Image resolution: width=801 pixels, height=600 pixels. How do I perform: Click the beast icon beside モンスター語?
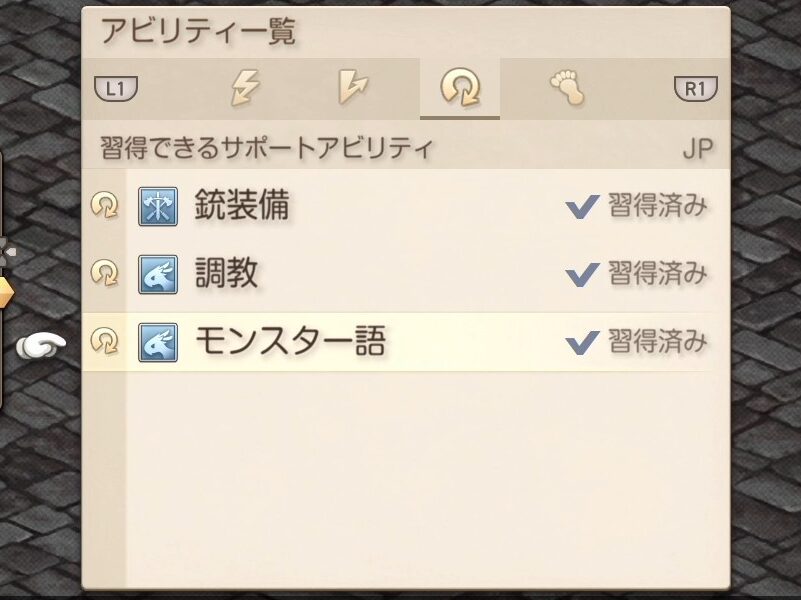(x=157, y=342)
